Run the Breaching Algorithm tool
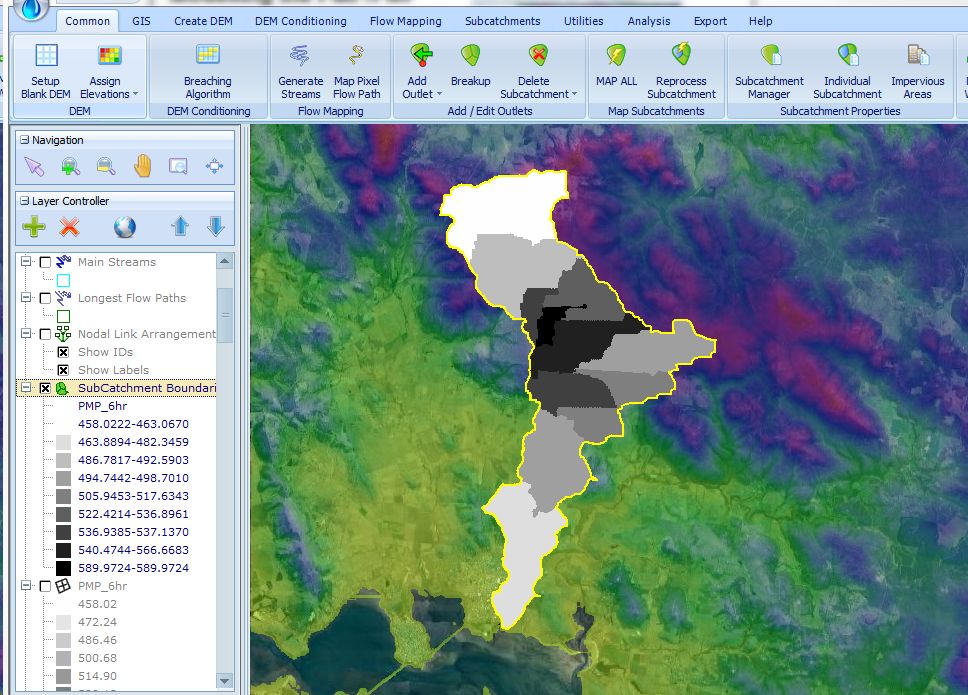This screenshot has width=968, height=695. [208, 57]
